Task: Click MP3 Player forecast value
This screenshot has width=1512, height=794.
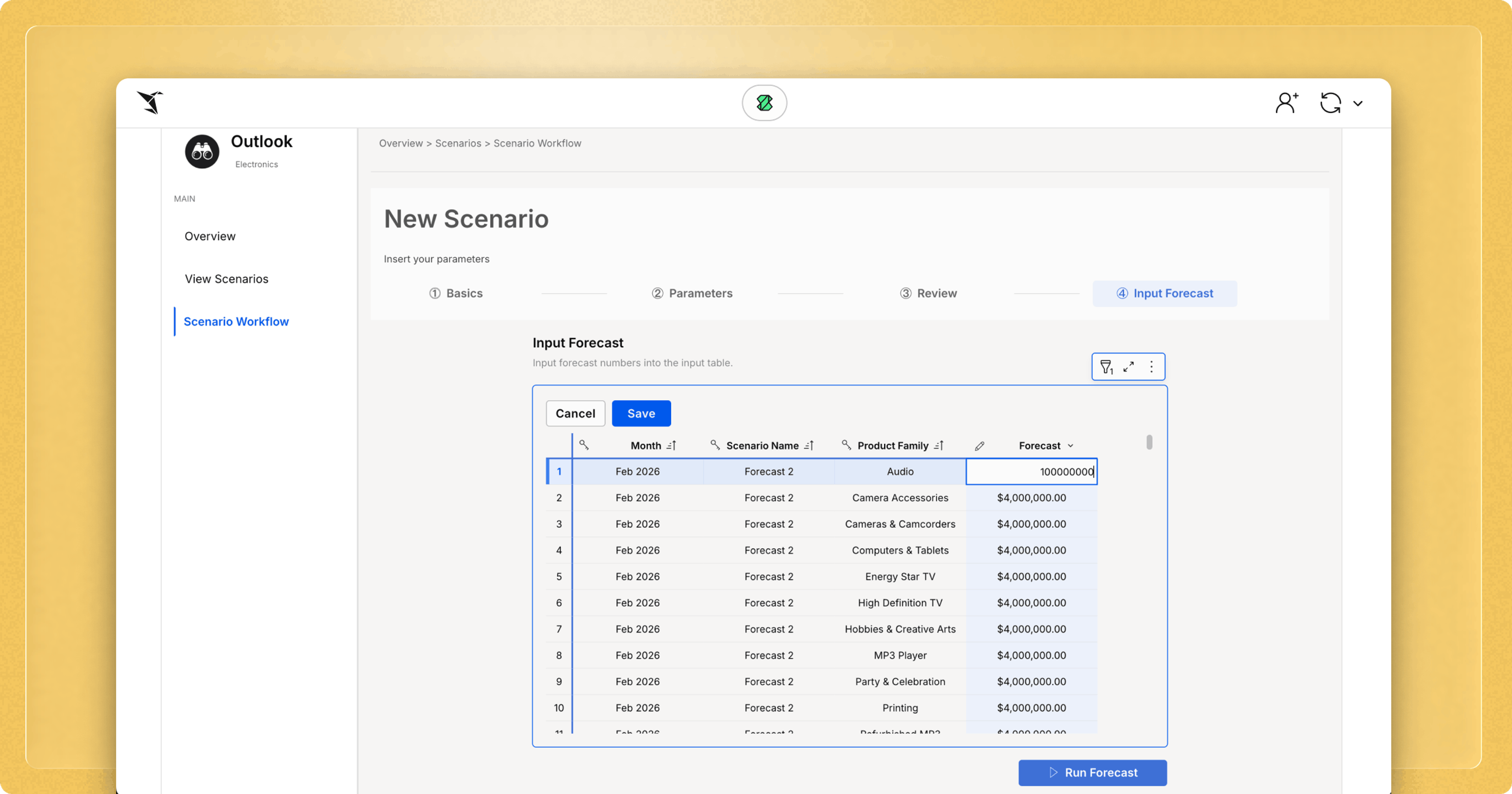Action: (x=1031, y=655)
